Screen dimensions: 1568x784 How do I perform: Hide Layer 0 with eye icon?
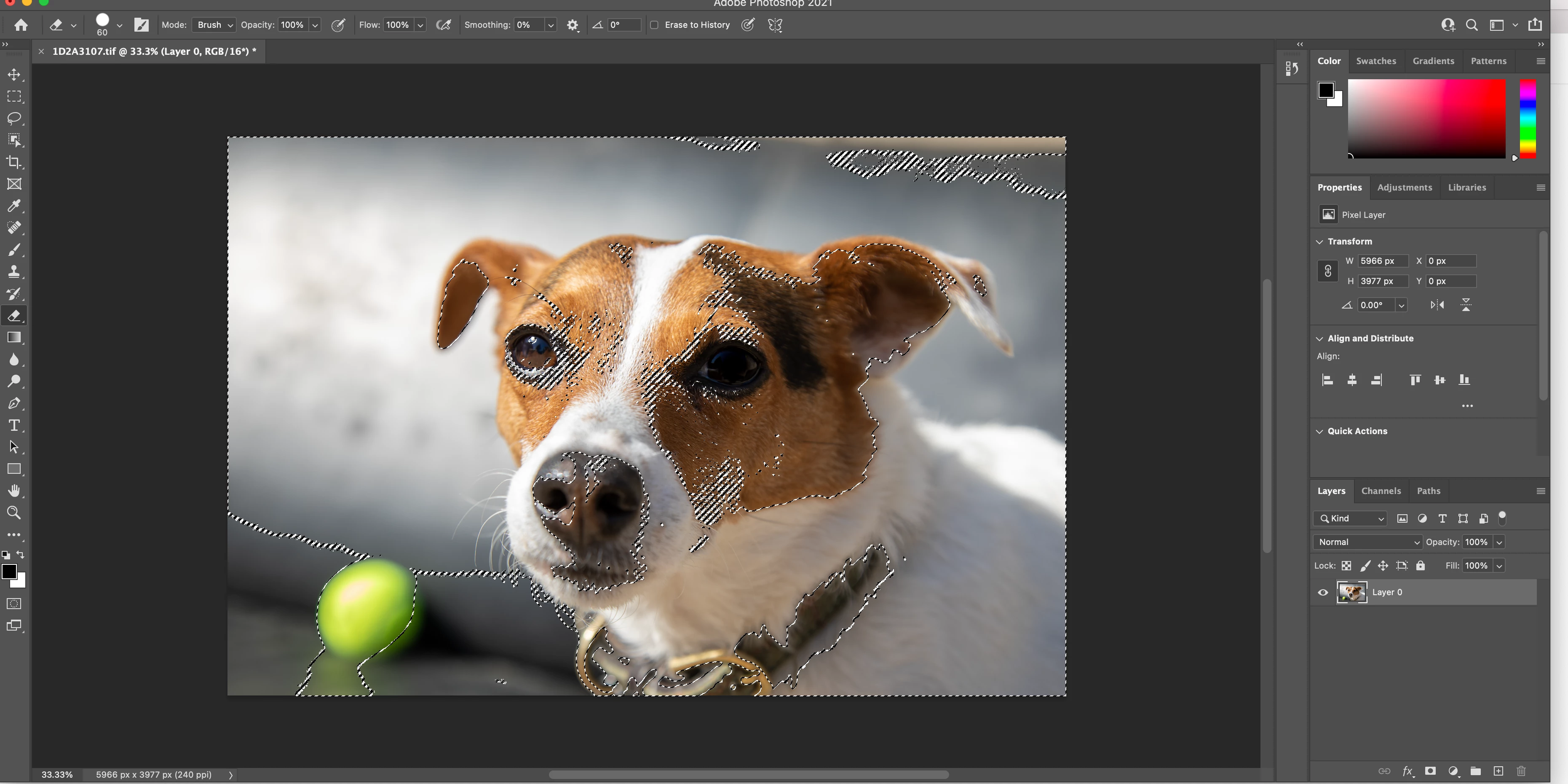point(1323,592)
